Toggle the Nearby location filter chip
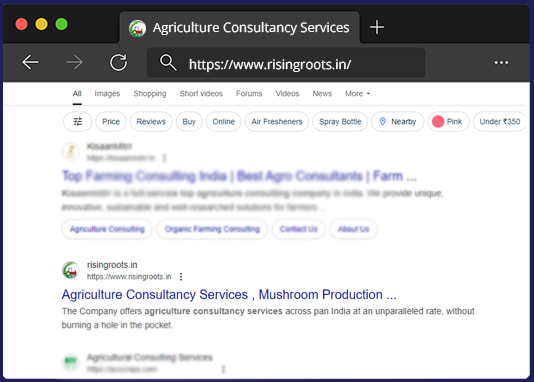Viewport: 534px width, 382px height. click(x=397, y=122)
